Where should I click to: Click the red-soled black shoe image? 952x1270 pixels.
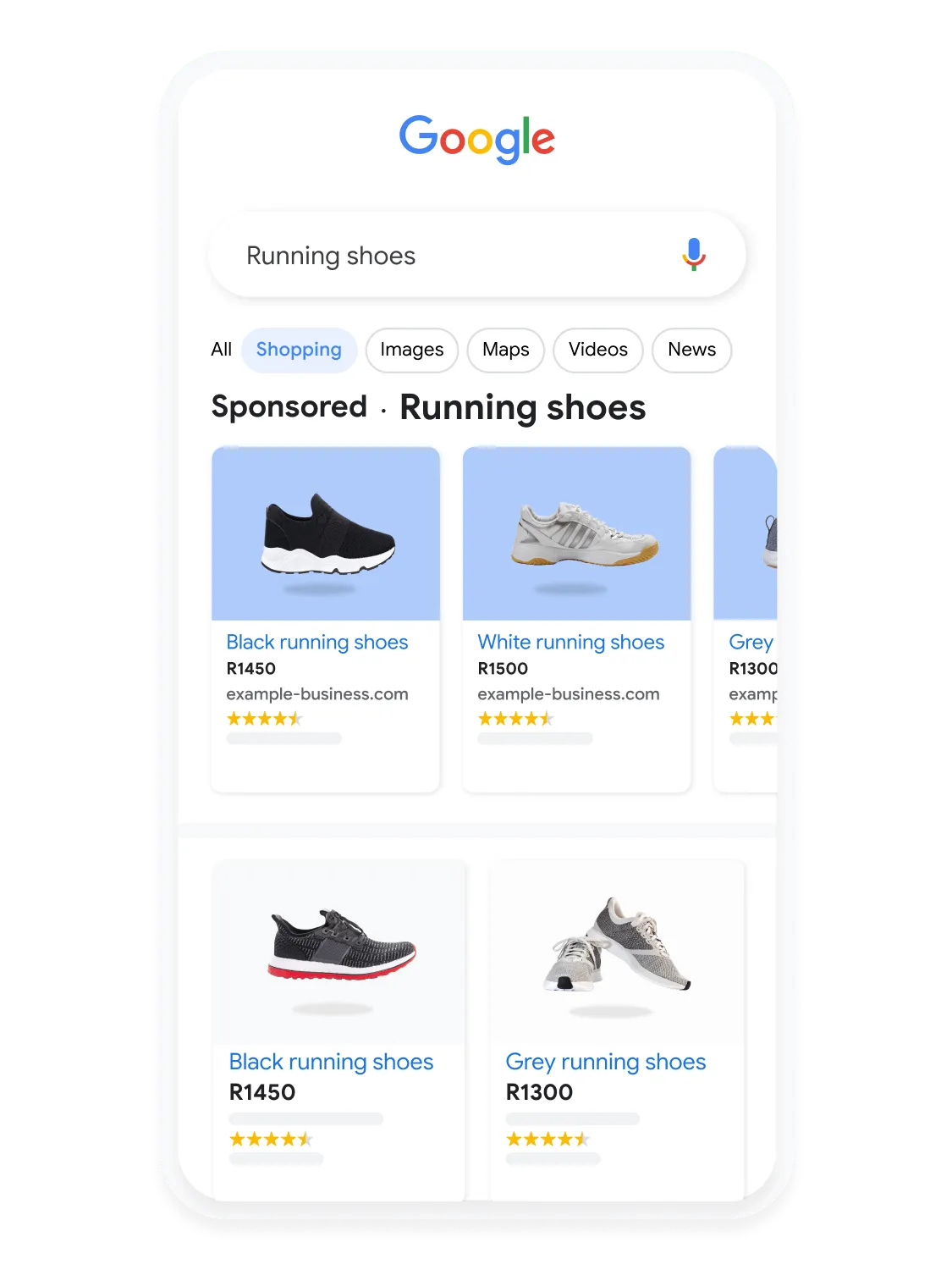pyautogui.click(x=339, y=952)
